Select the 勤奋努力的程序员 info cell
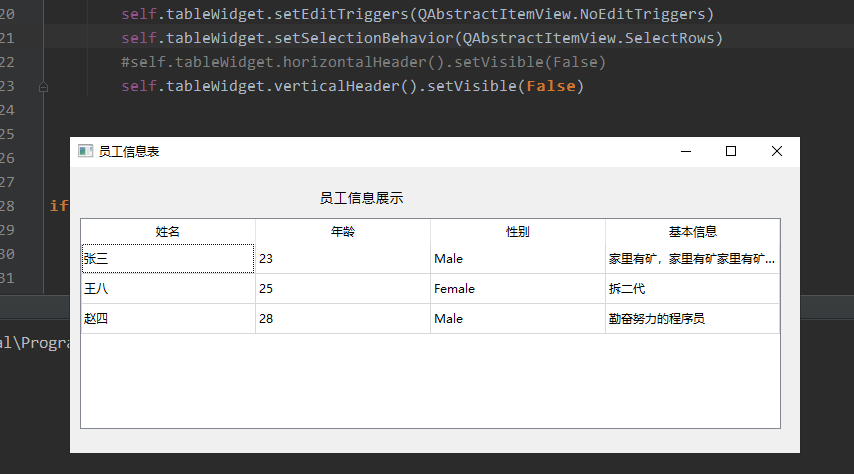 click(x=692, y=318)
